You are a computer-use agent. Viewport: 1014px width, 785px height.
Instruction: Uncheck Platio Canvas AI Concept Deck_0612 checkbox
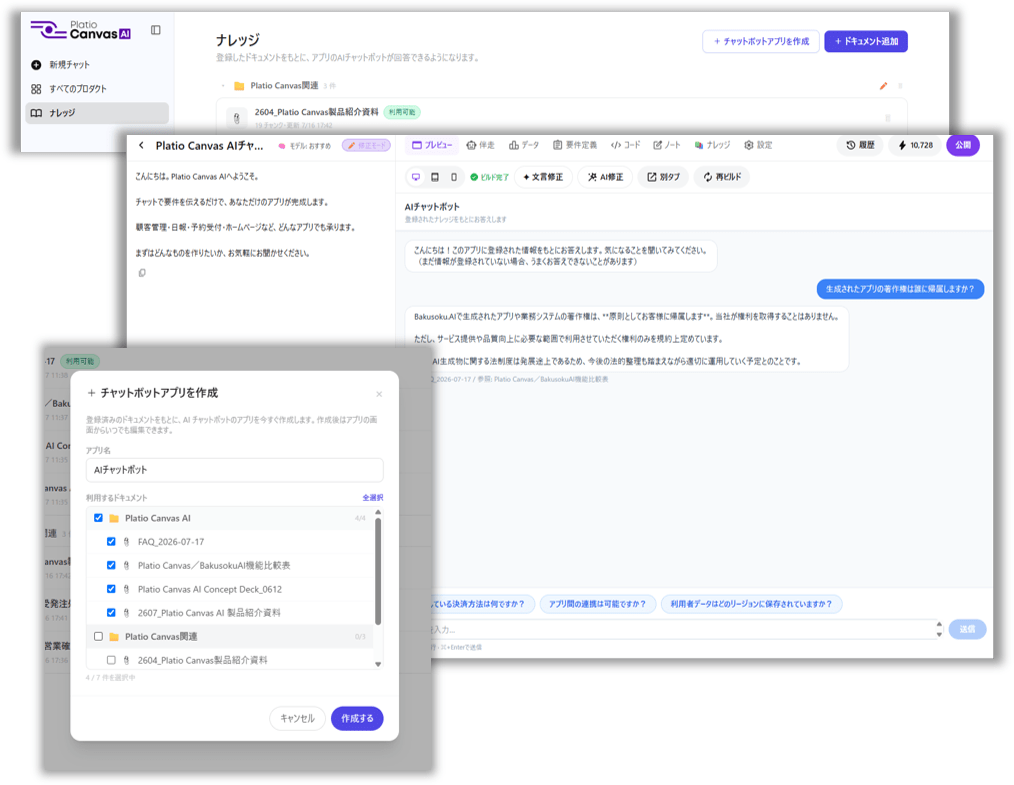coord(111,589)
